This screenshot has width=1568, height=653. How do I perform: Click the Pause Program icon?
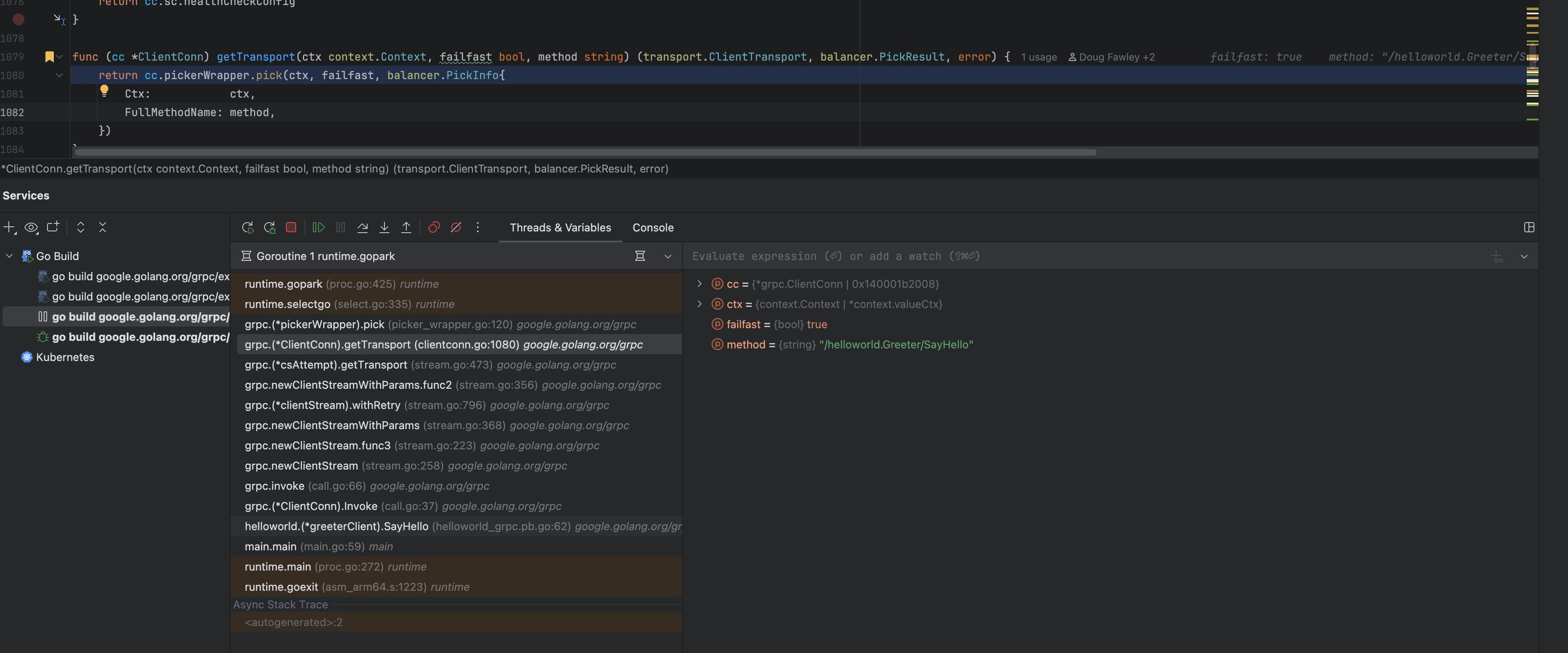(340, 227)
